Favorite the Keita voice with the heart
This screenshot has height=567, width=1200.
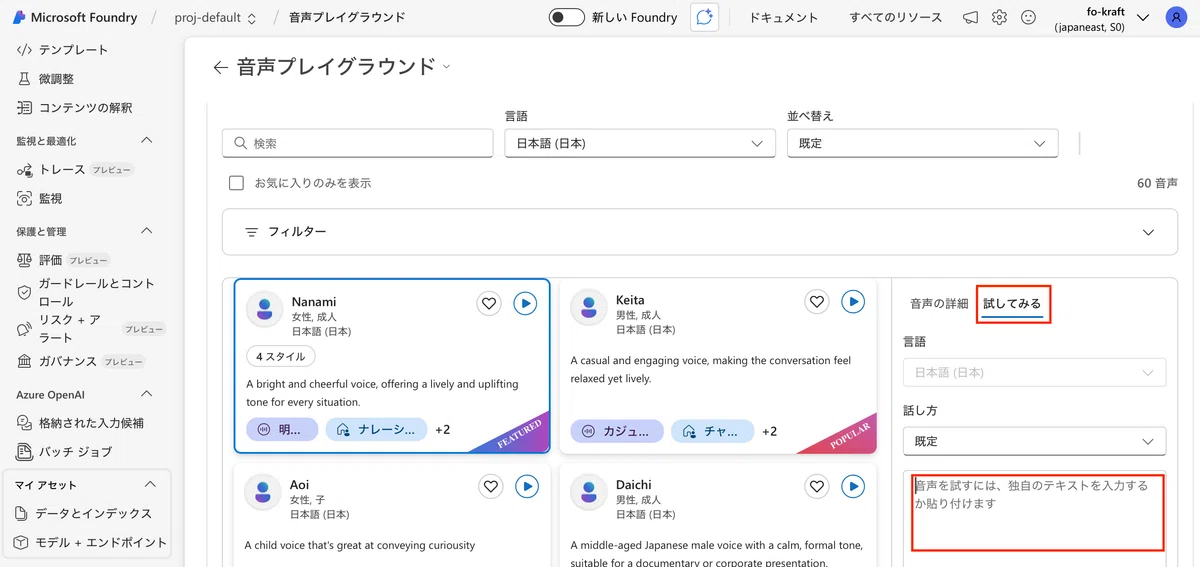[817, 301]
